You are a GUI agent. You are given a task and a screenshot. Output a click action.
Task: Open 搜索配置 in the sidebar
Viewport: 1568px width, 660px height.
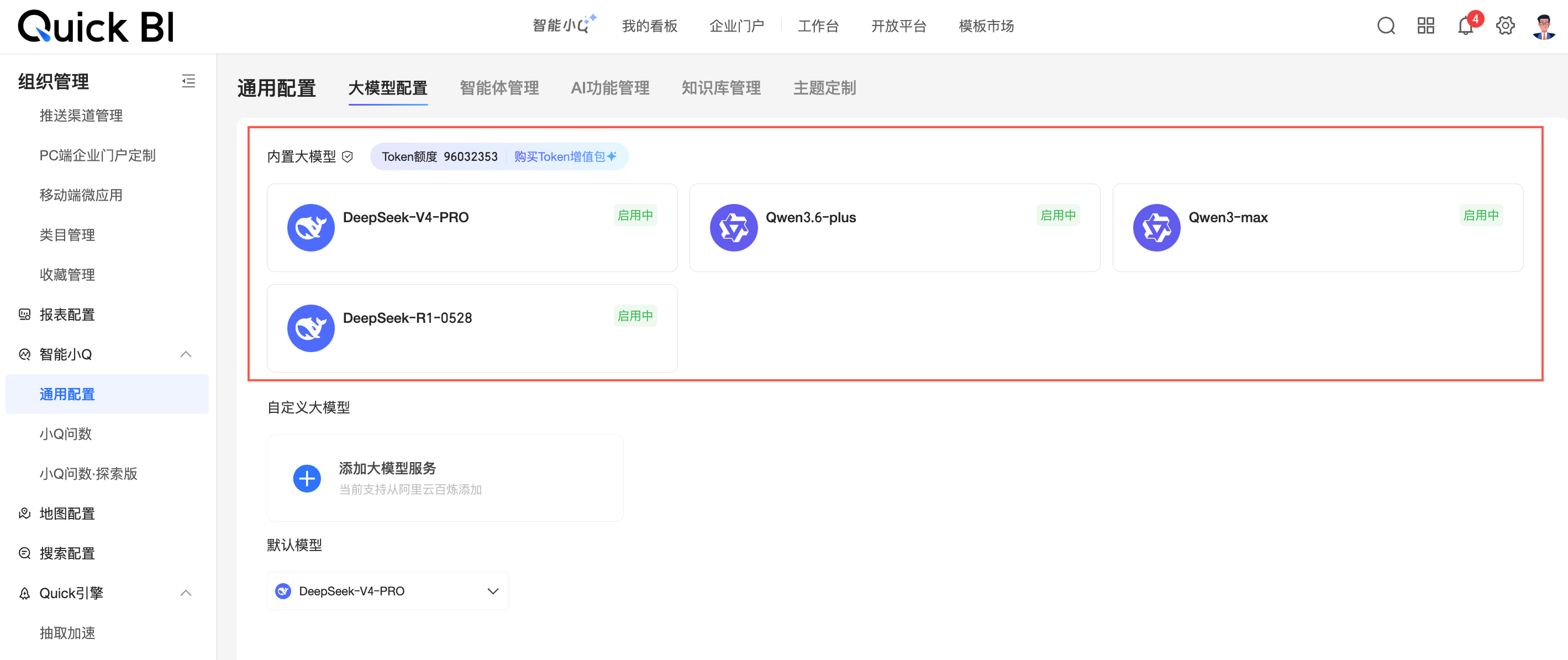67,553
